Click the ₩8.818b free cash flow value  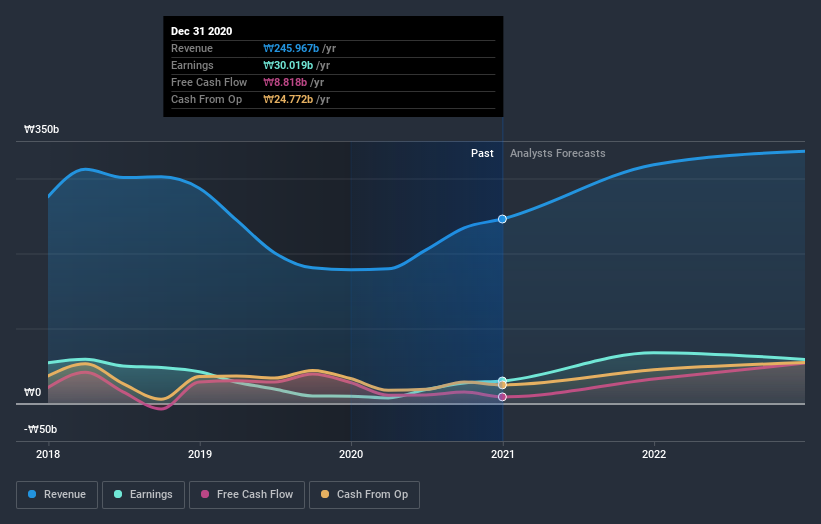coord(285,82)
